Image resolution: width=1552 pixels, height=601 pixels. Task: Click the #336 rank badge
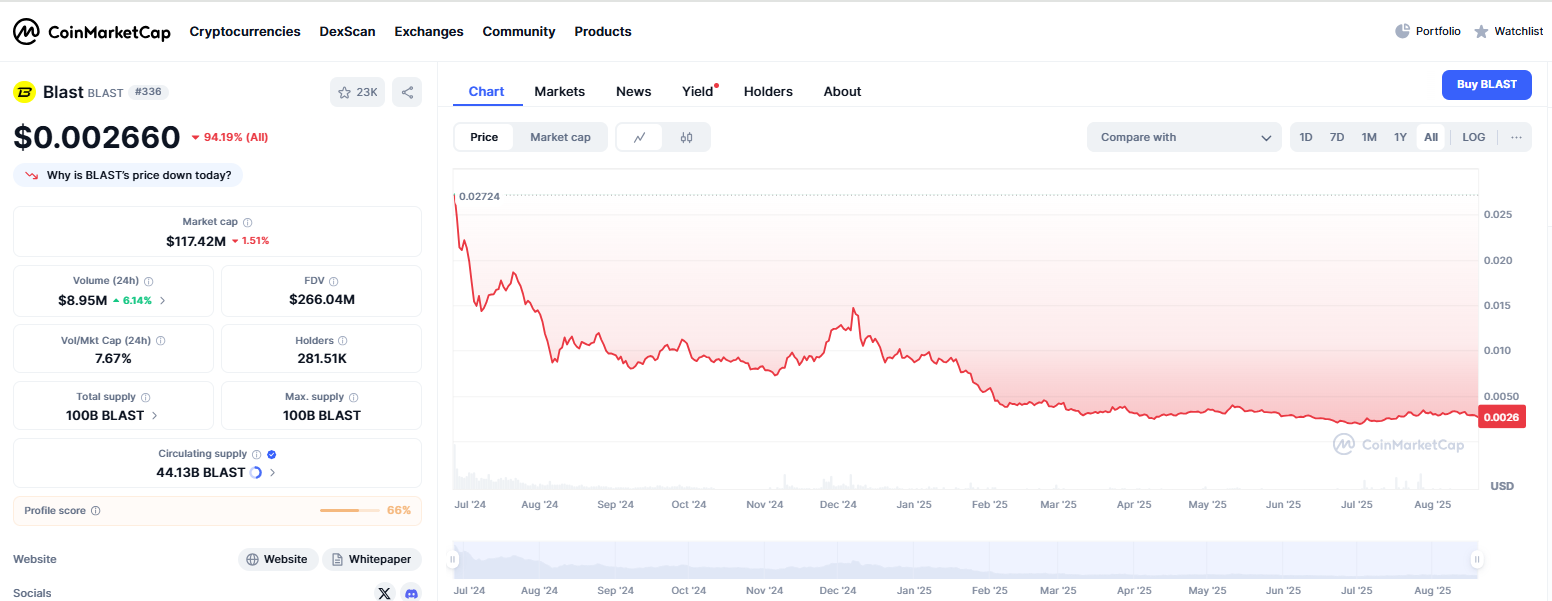(x=148, y=92)
